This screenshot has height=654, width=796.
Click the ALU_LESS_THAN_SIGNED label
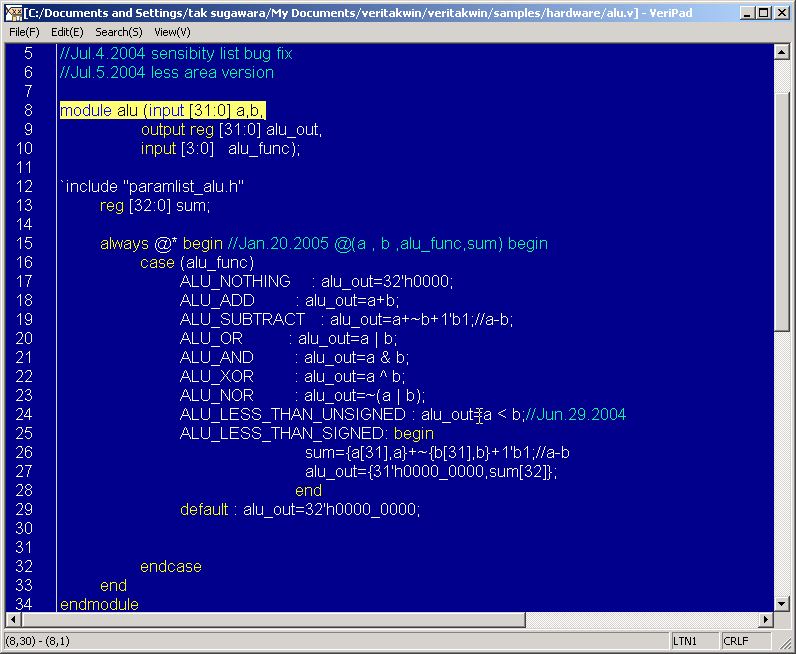point(282,433)
